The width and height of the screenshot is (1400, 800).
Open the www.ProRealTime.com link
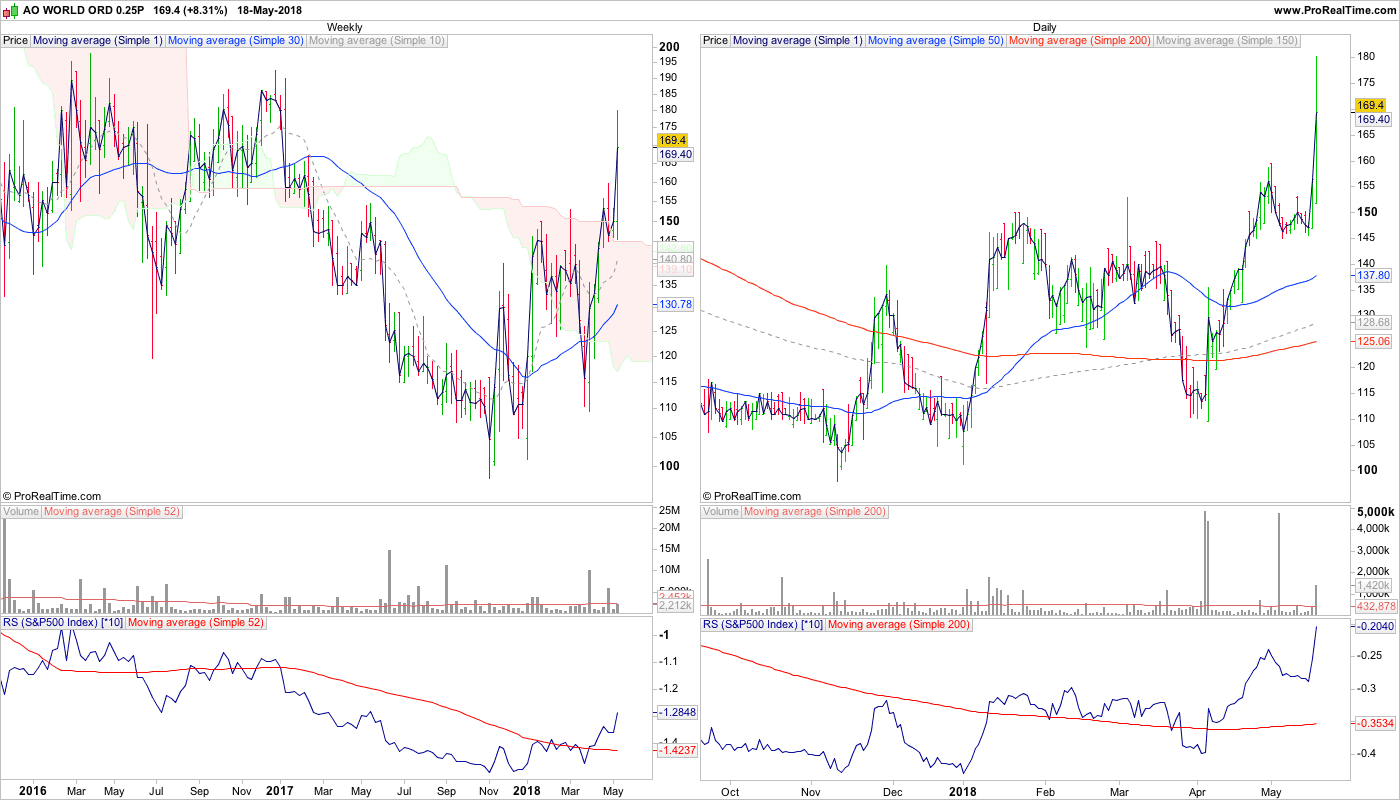[1334, 10]
